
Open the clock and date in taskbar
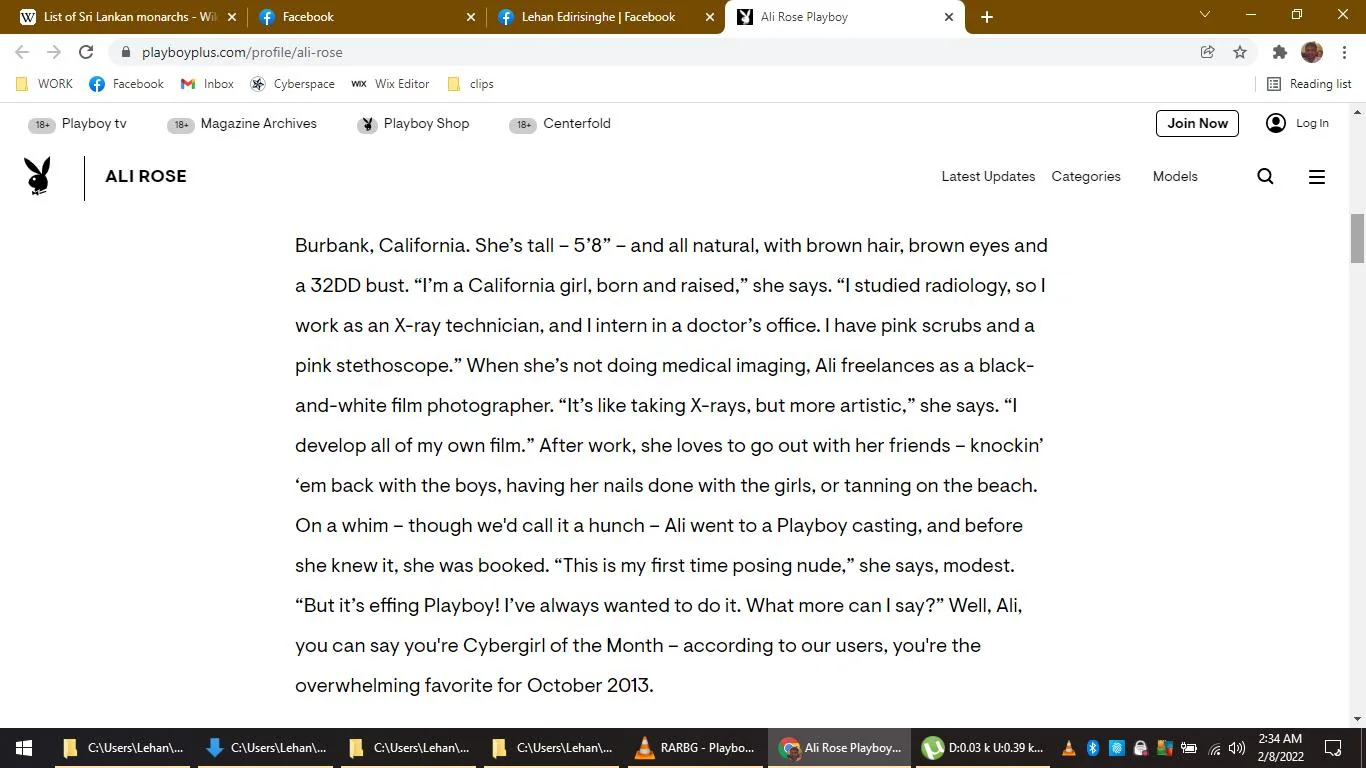1280,748
